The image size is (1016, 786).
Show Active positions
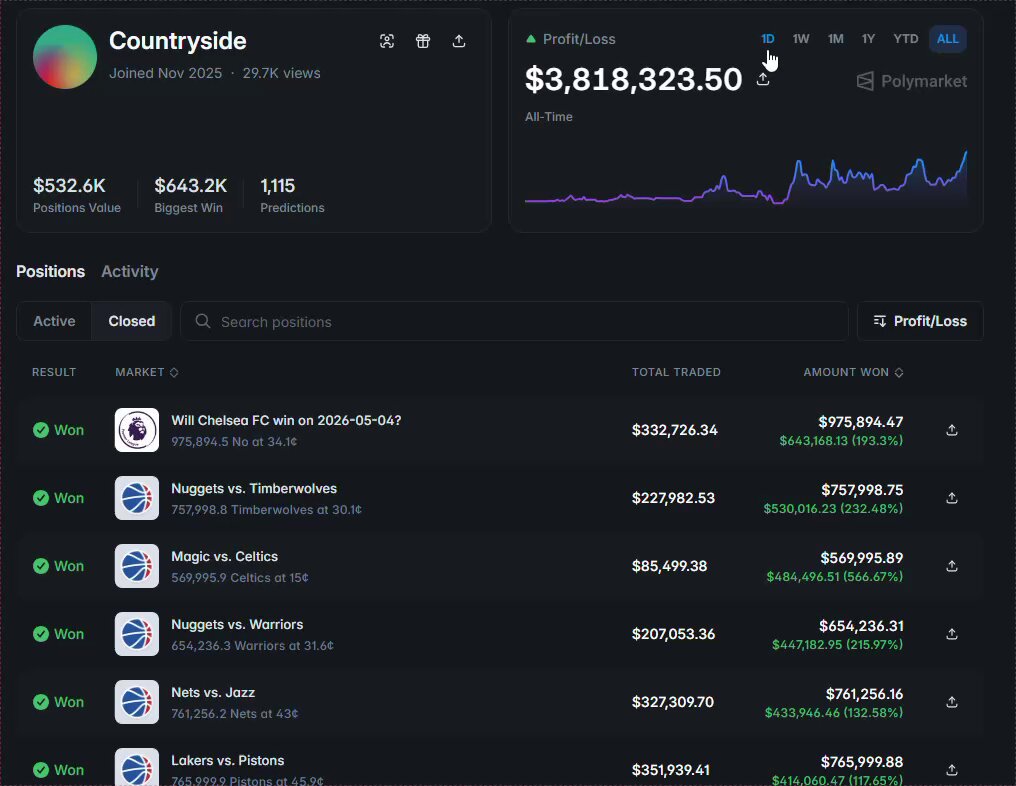point(54,321)
